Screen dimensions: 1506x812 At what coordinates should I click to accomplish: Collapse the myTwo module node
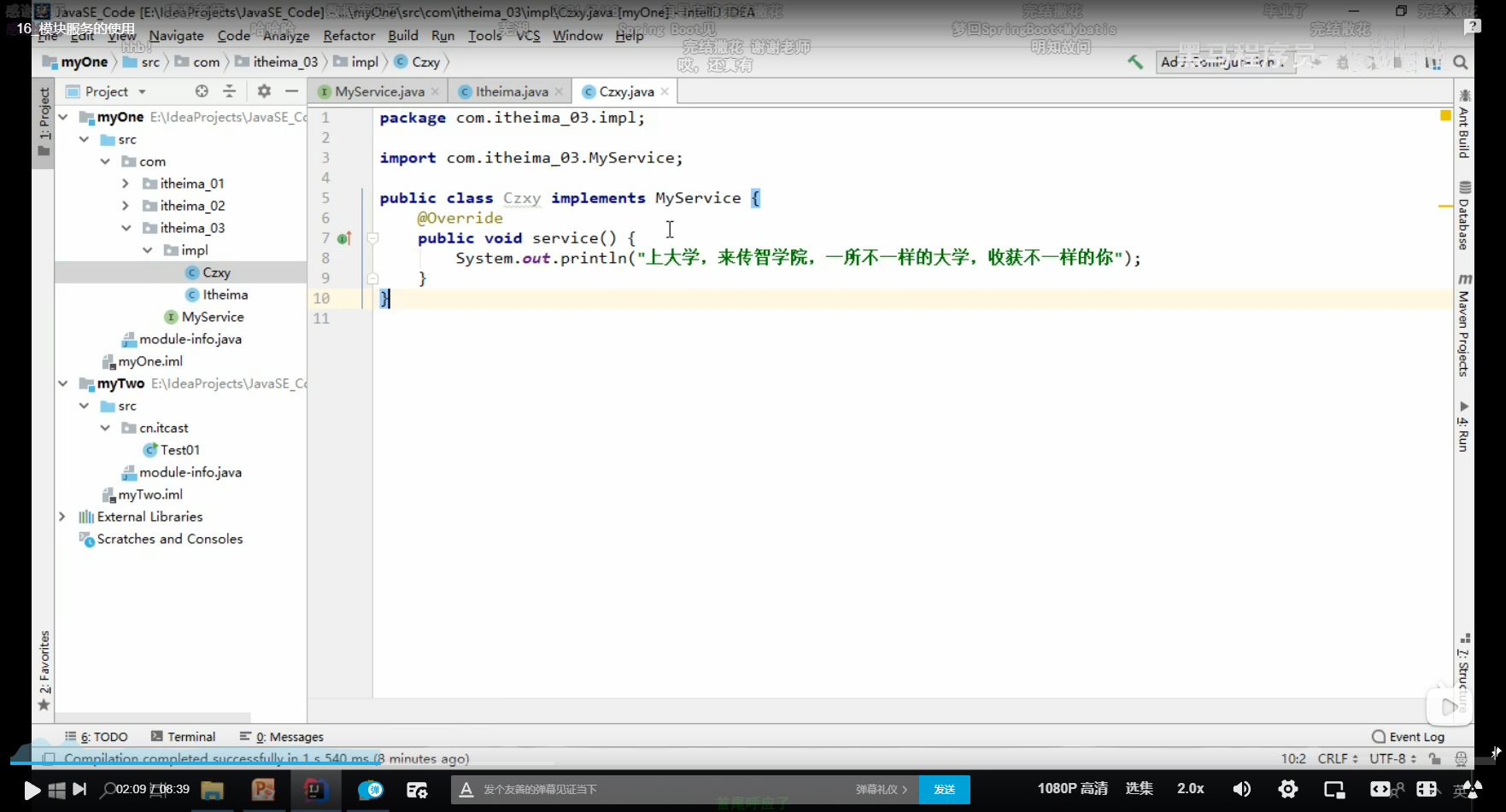(x=63, y=383)
